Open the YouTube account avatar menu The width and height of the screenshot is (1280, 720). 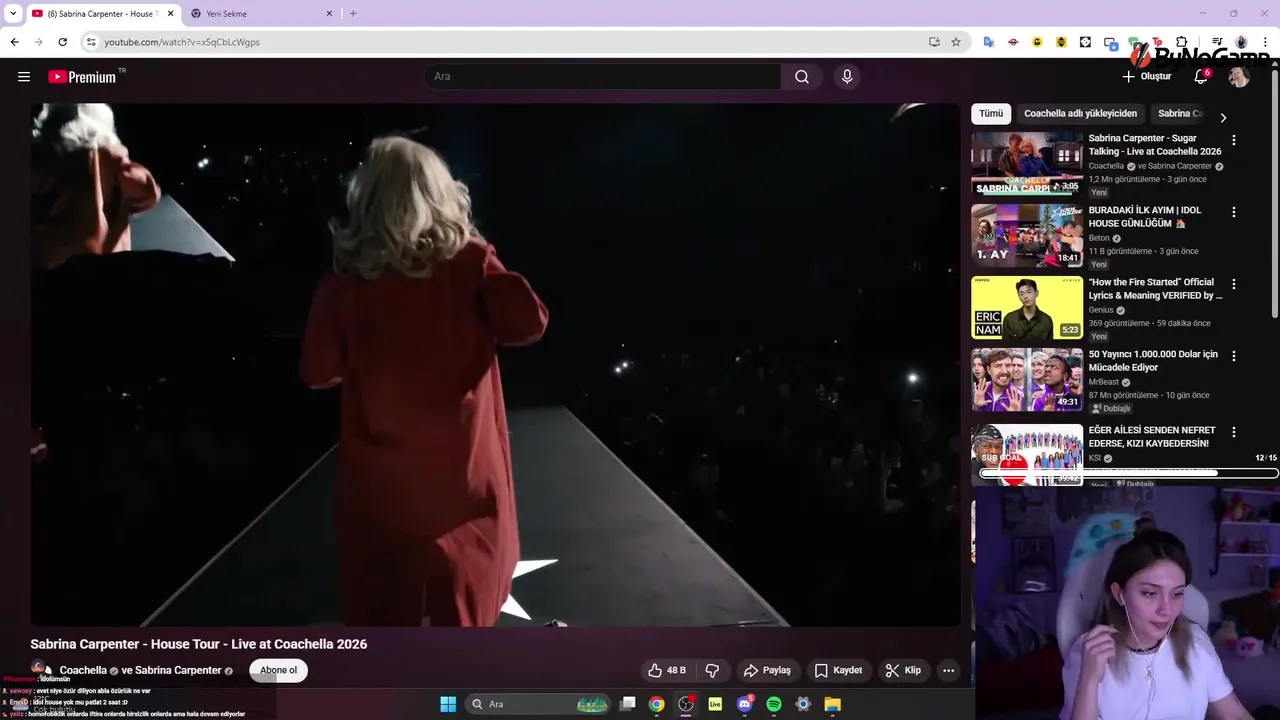click(1239, 76)
